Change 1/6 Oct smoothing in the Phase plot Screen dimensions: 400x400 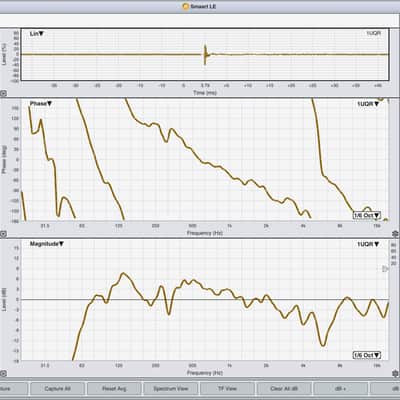[x=367, y=215]
